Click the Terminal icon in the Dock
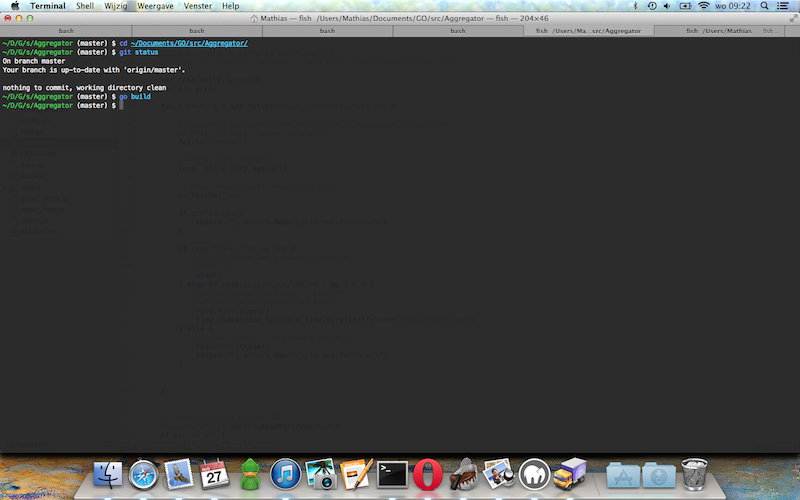Screen dimensions: 800x500 (x=392, y=474)
